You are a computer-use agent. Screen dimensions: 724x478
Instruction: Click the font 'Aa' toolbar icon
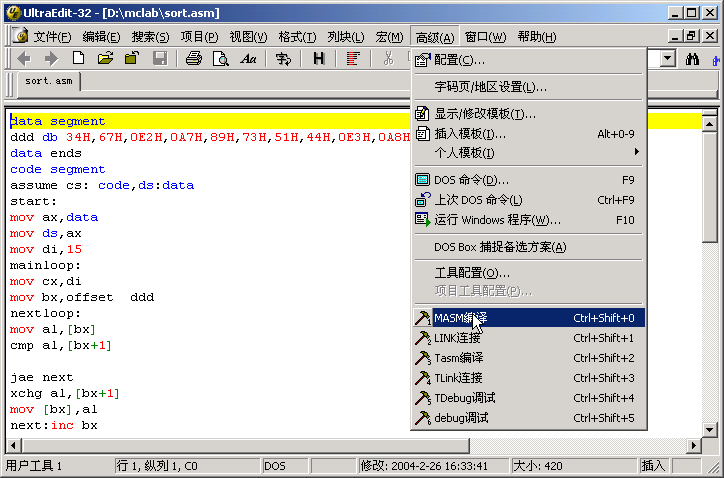(x=248, y=59)
